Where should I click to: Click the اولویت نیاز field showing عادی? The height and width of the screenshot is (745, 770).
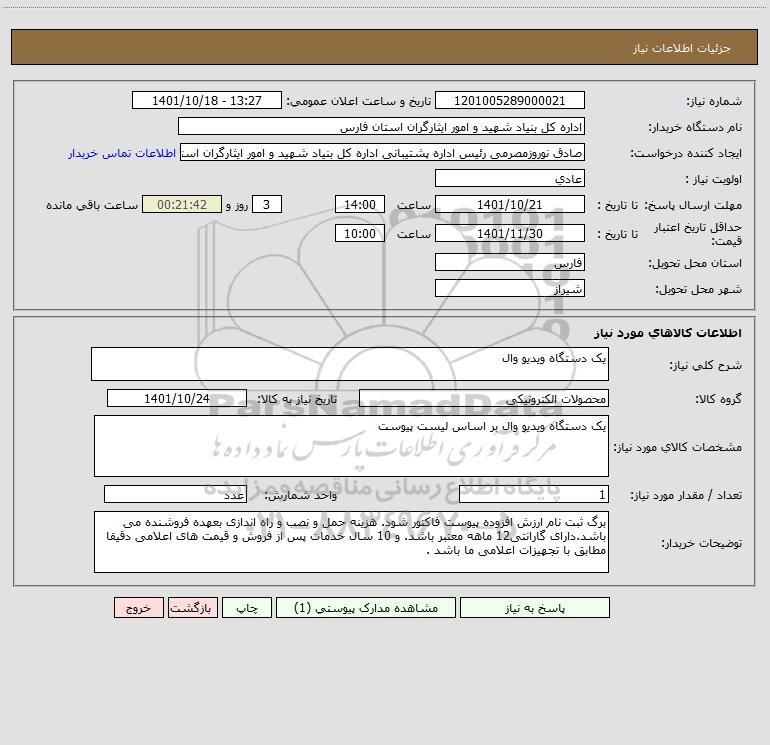pos(510,178)
